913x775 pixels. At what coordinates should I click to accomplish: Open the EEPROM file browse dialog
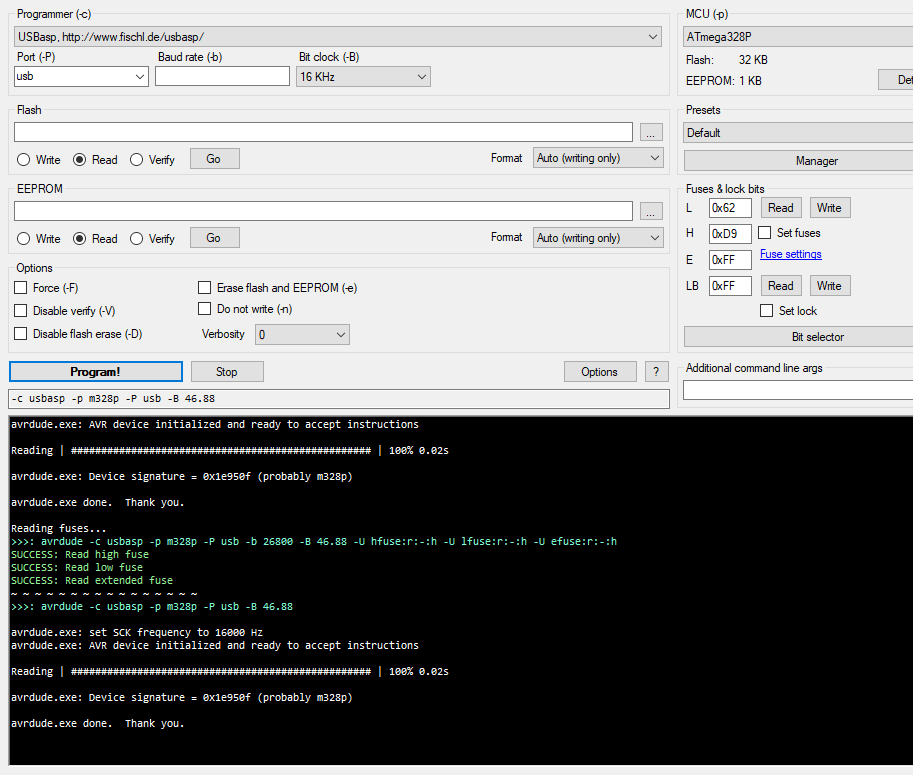tap(651, 211)
